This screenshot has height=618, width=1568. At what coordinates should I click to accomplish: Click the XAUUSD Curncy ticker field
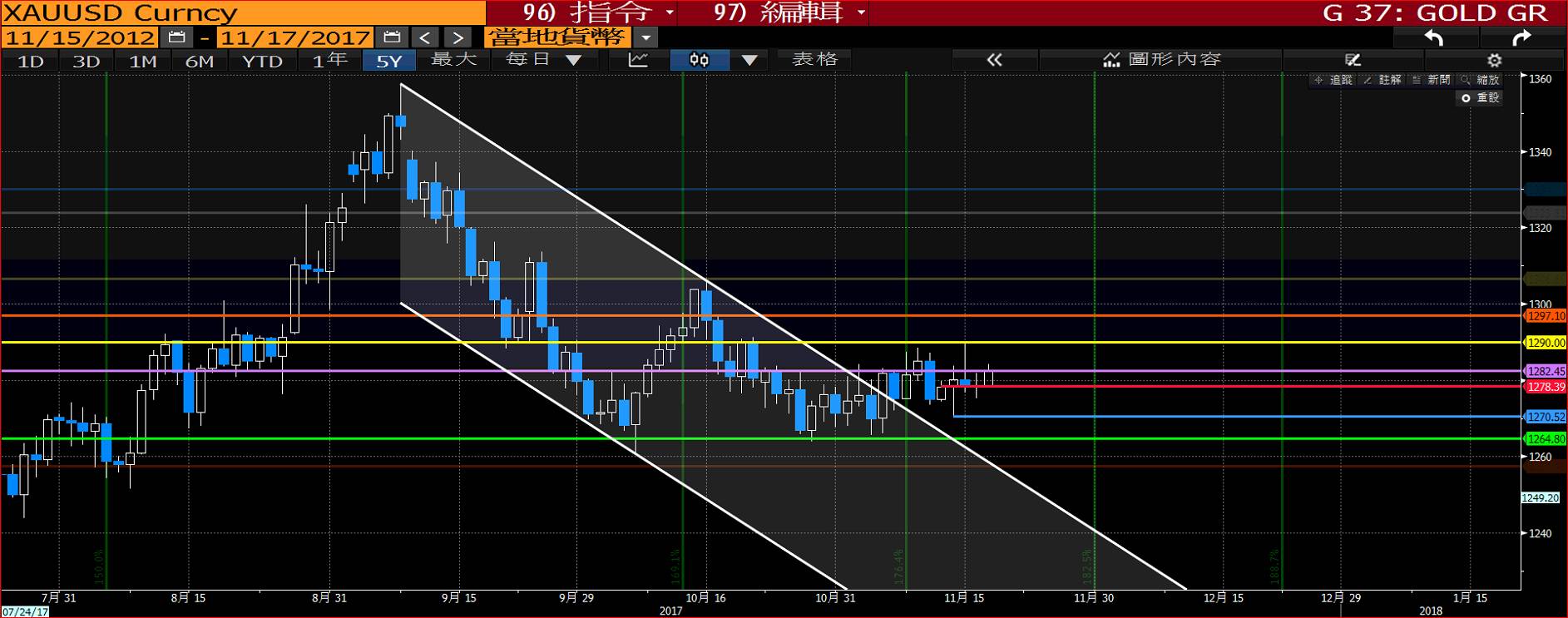tap(243, 12)
